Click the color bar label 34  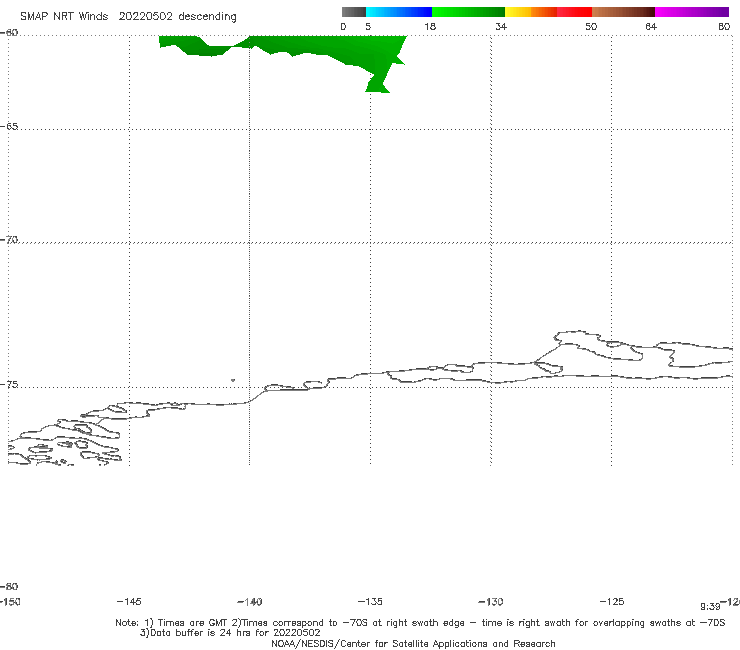[x=501, y=26]
